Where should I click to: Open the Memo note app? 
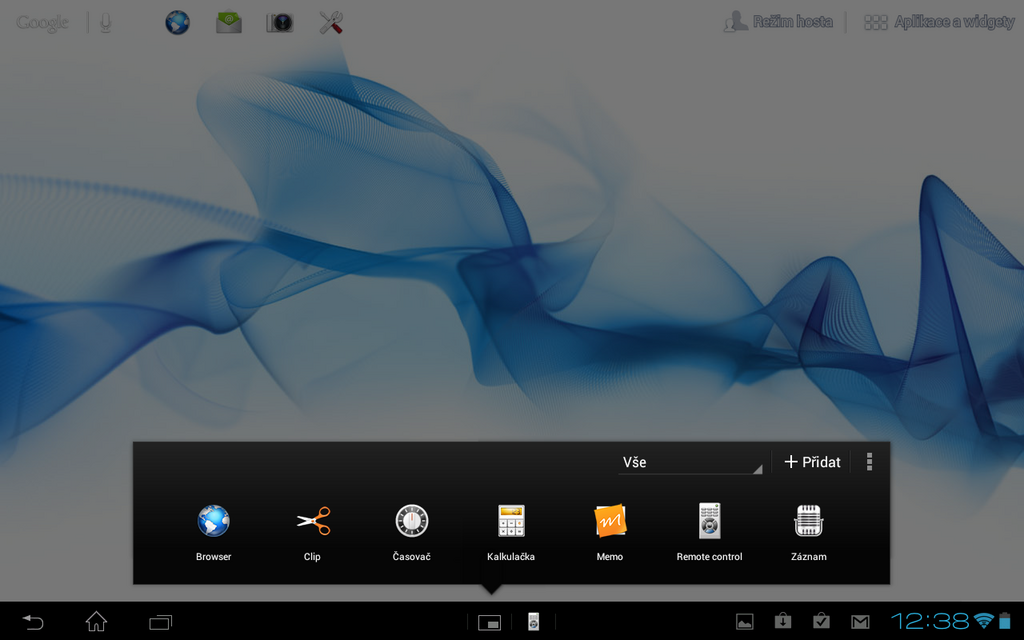(x=609, y=520)
